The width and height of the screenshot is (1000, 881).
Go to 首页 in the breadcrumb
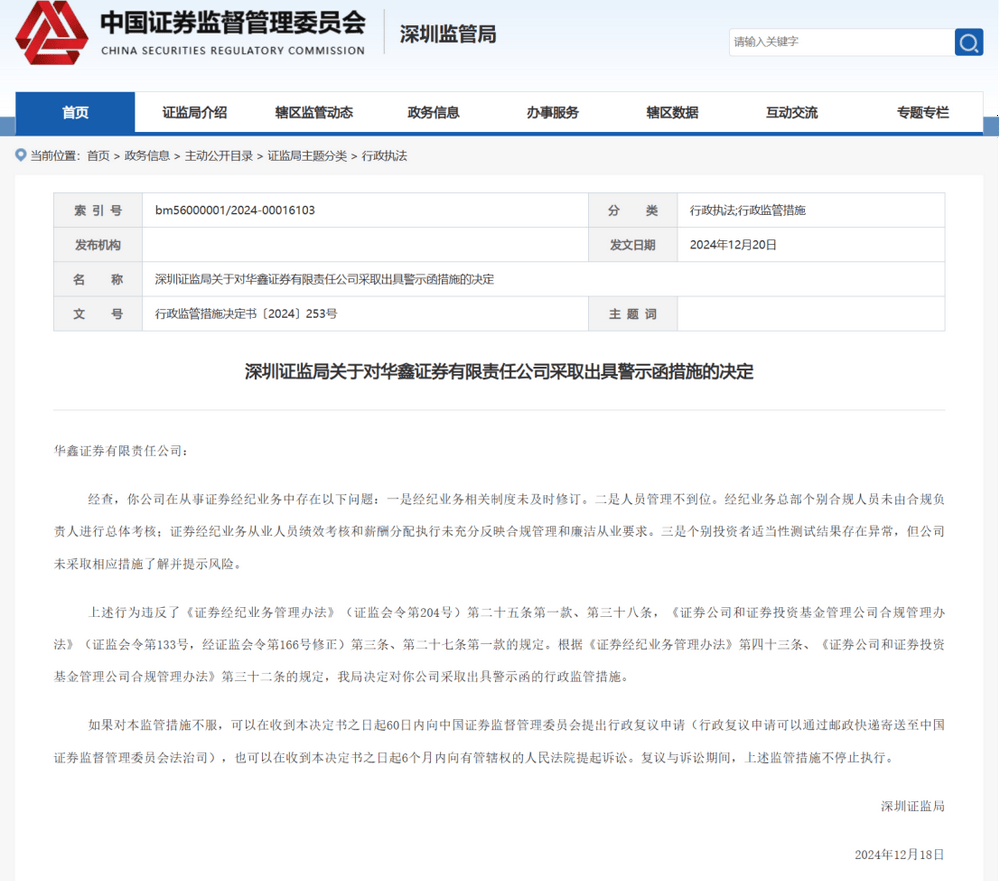pos(98,156)
